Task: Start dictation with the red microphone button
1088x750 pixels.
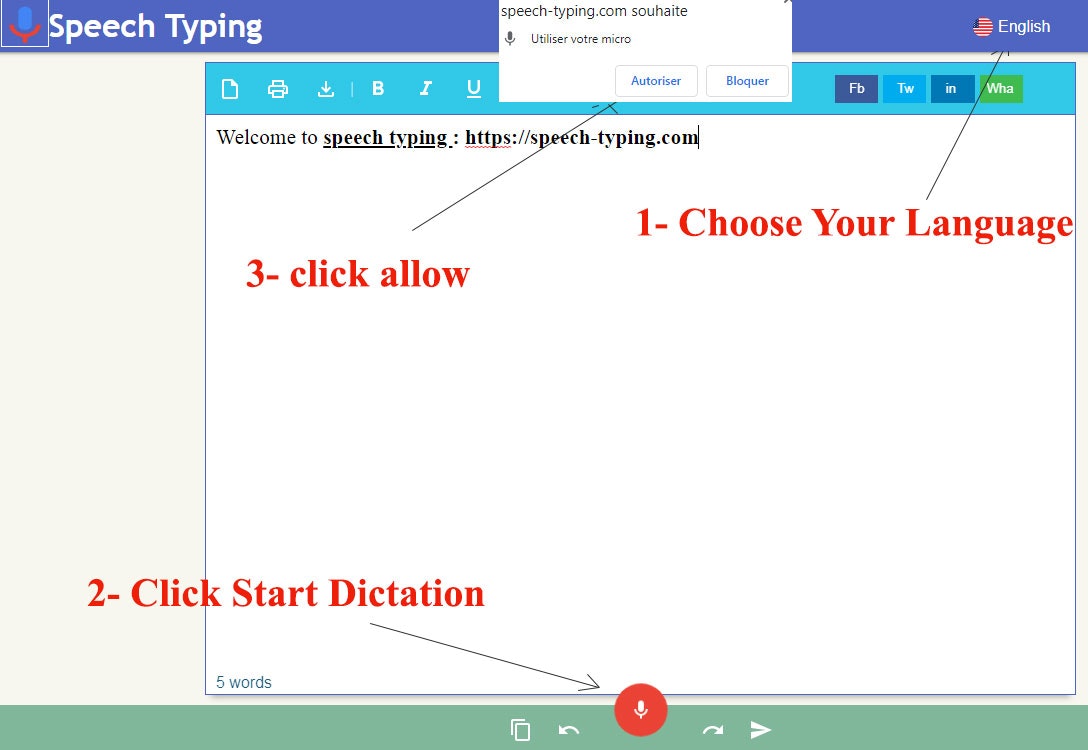Action: 640,710
